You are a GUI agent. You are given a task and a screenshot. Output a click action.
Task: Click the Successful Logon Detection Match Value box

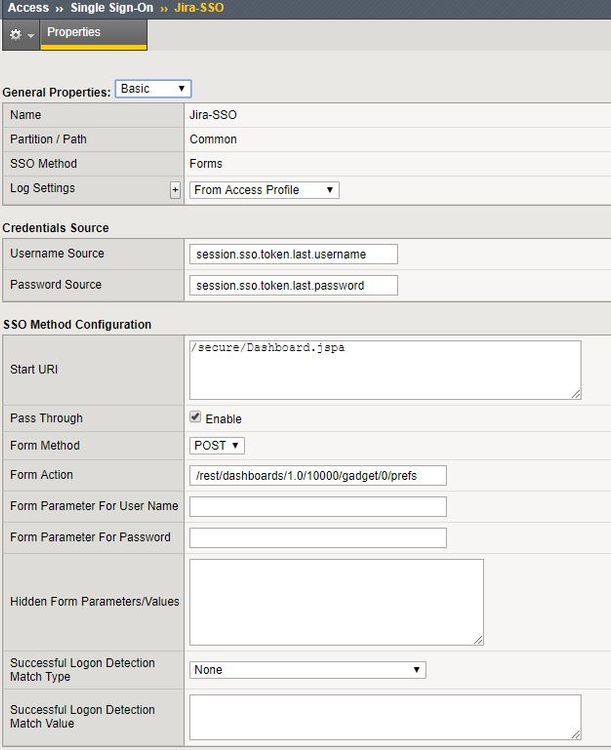pos(384,717)
